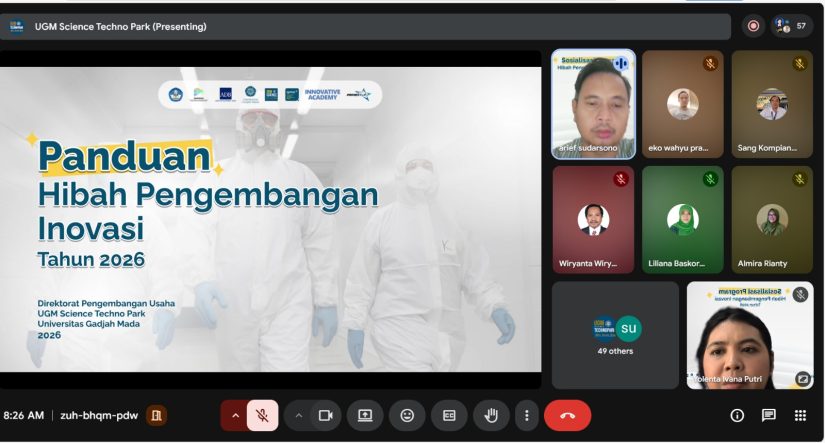Screen dimensions: 825x443
Task: Expand video settings arrow beside camera
Action: [298, 415]
